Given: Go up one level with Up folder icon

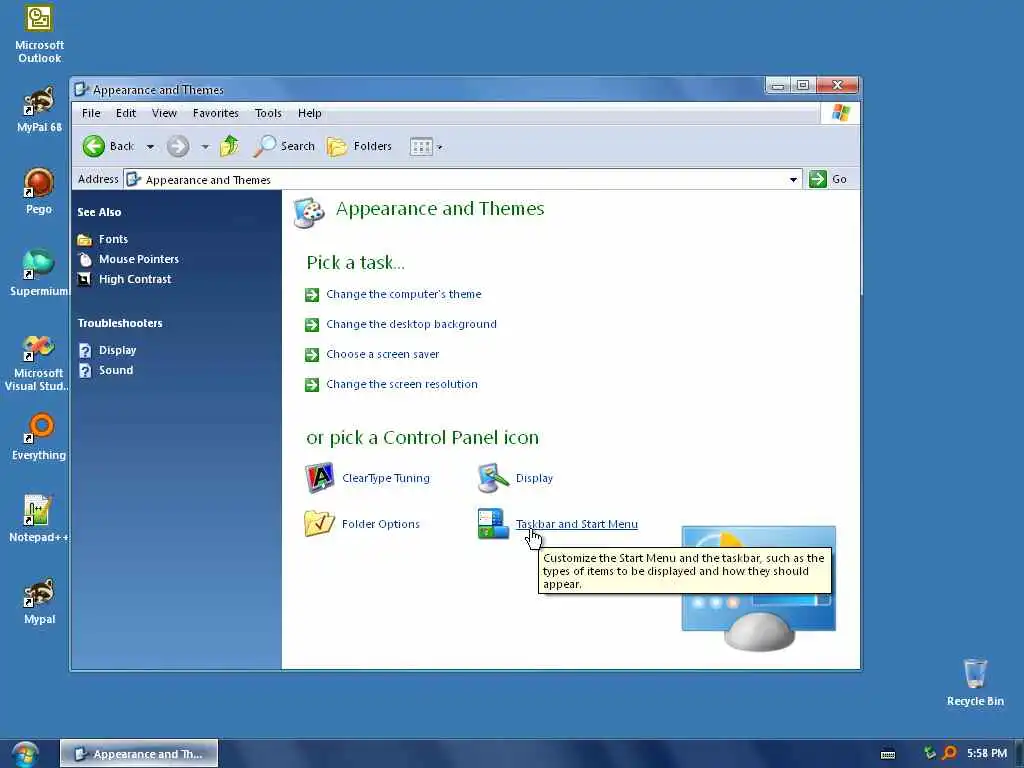Looking at the screenshot, I should click(229, 146).
